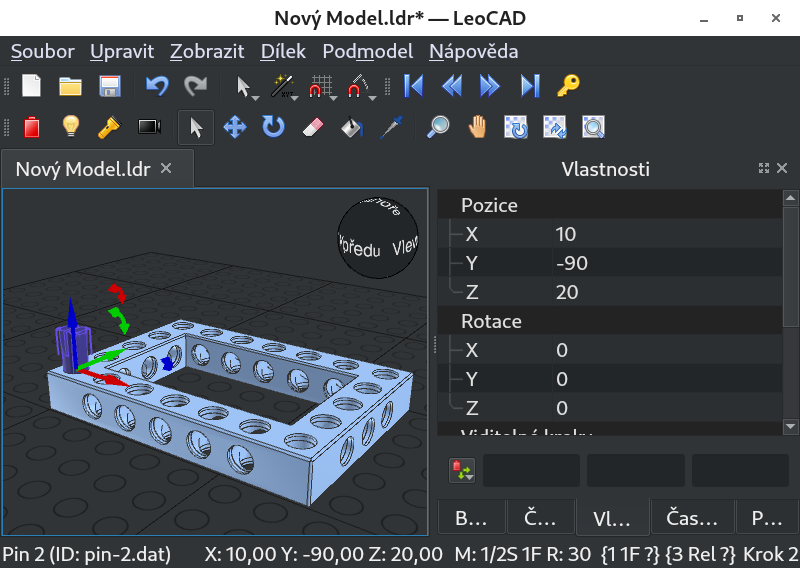Screen dimensions: 800x568
Task: Select the rotate view tool
Action: (516, 127)
